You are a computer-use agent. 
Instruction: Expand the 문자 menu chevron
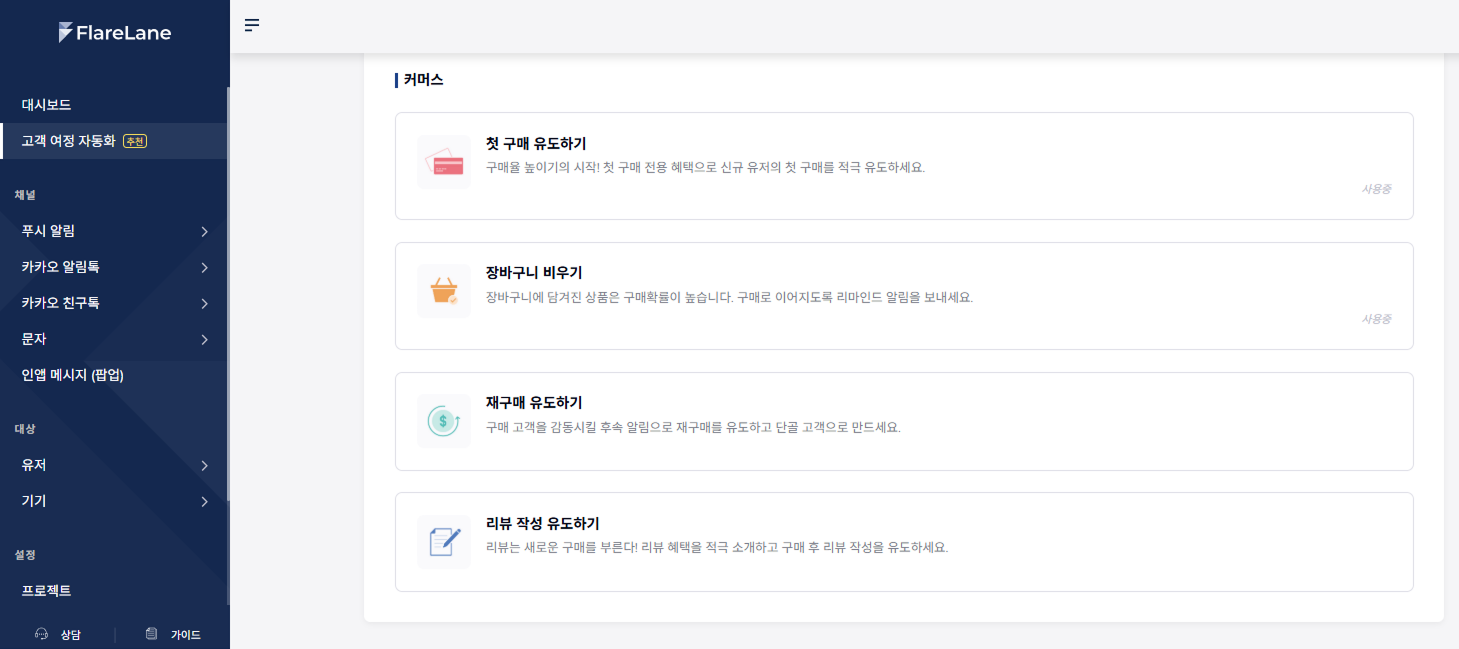pos(204,339)
